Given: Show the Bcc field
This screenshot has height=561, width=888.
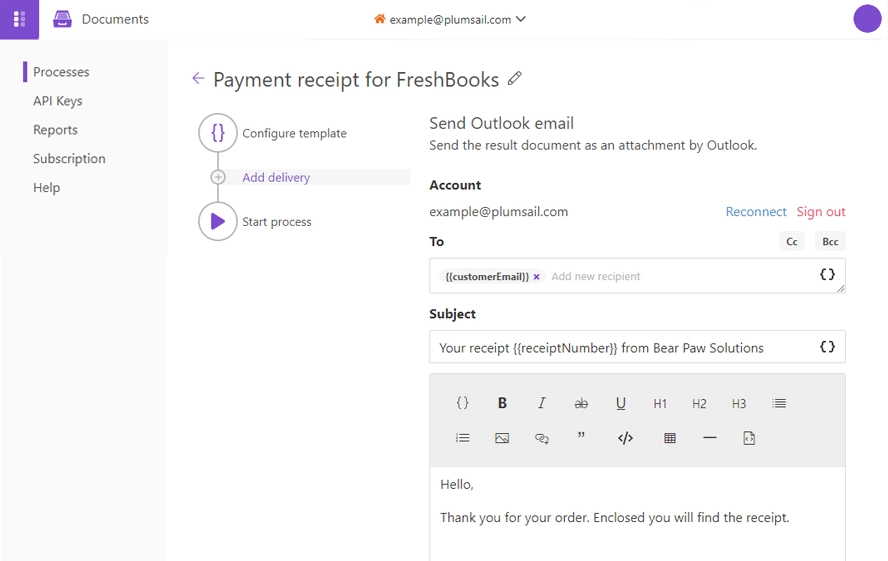Looking at the screenshot, I should (830, 242).
